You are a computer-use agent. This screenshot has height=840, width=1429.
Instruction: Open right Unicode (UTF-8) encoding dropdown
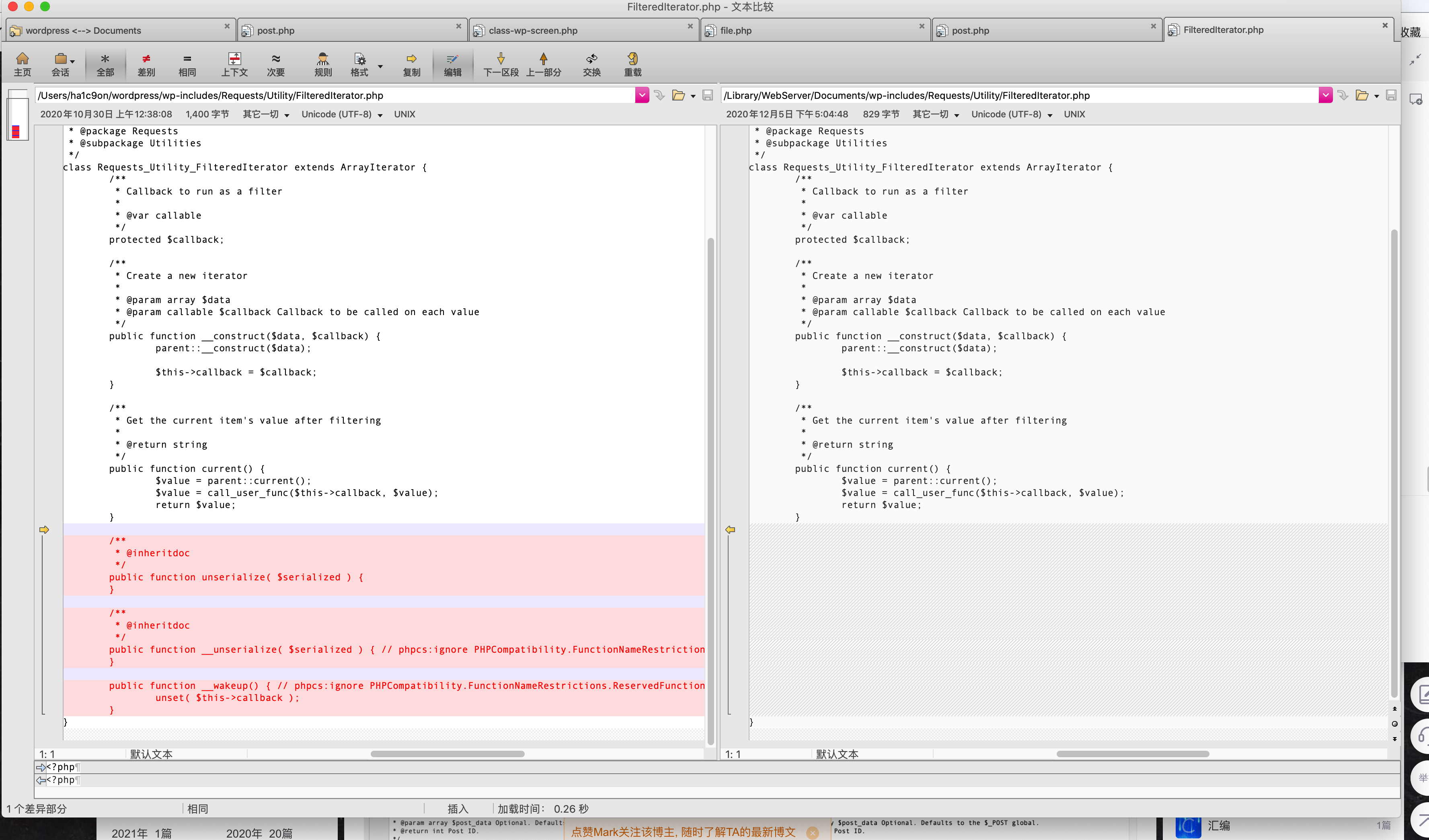1012,115
